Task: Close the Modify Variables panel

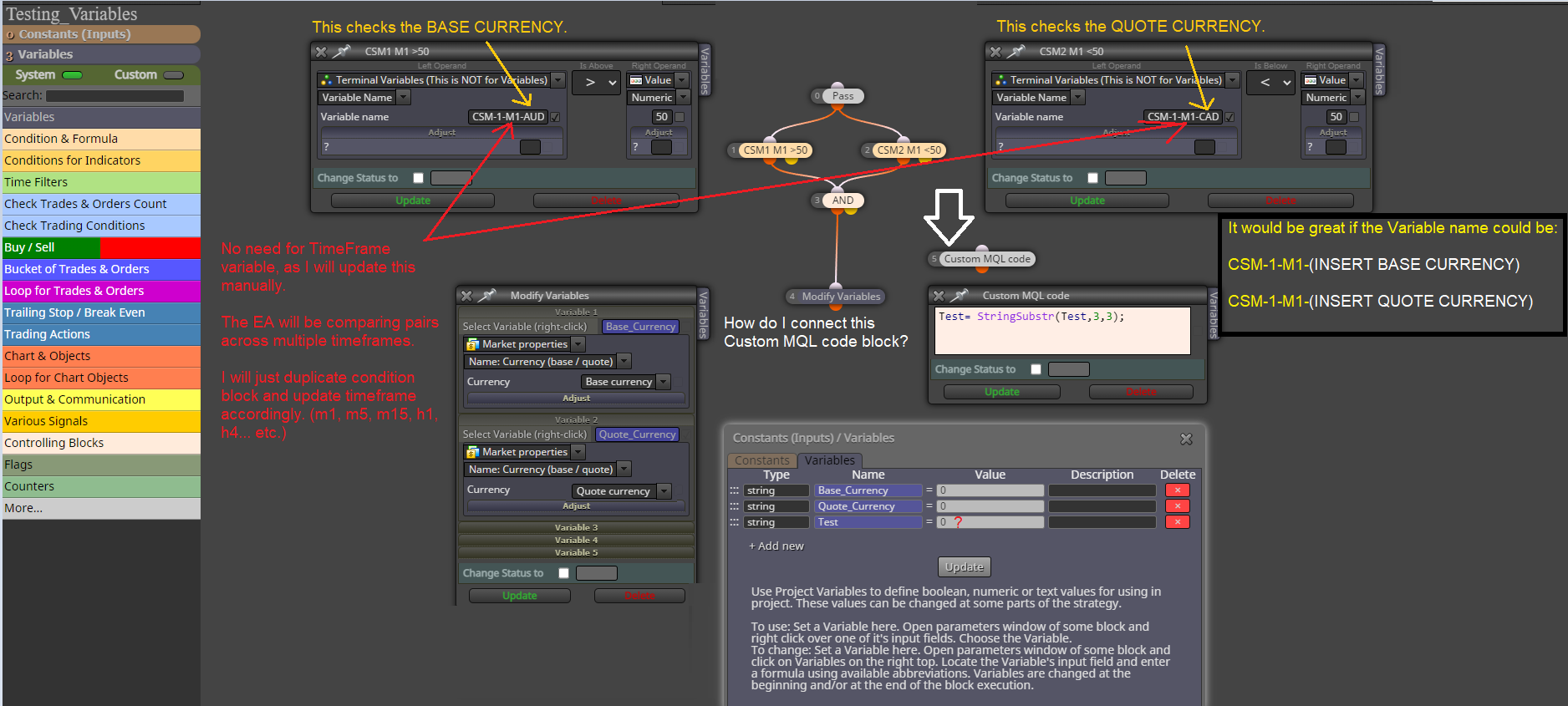Action: click(466, 296)
